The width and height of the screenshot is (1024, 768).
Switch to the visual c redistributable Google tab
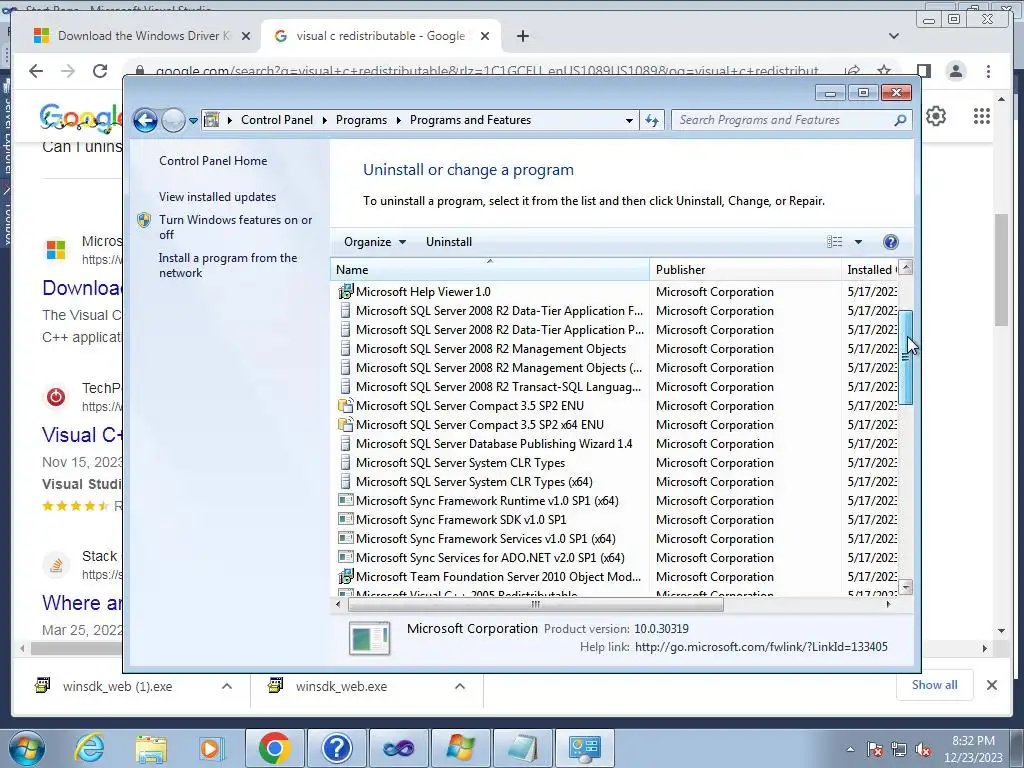(381, 36)
